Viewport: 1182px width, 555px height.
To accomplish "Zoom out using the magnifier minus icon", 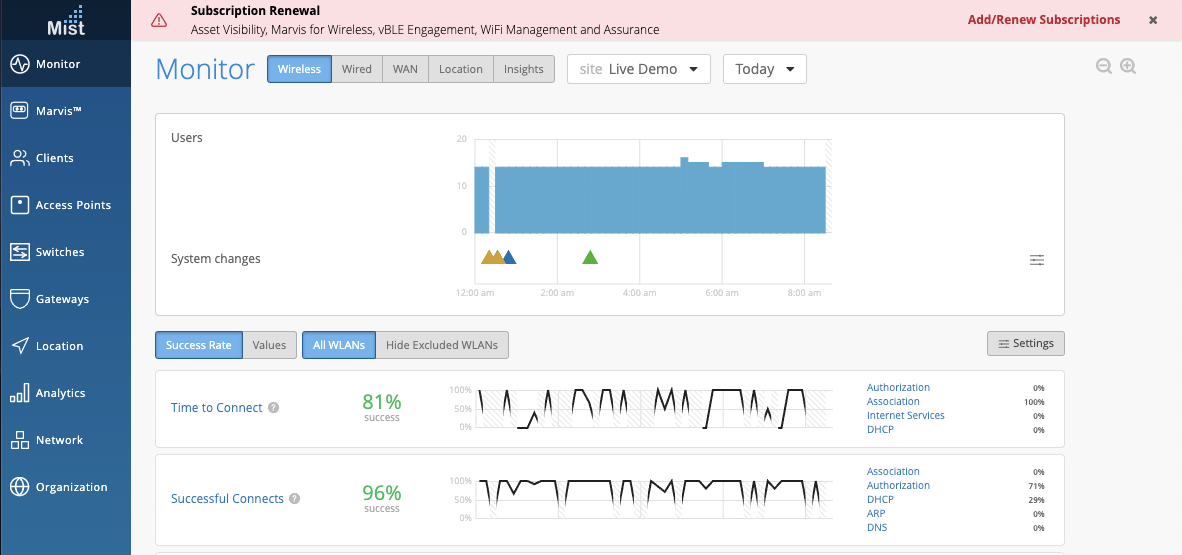I will (x=1104, y=67).
